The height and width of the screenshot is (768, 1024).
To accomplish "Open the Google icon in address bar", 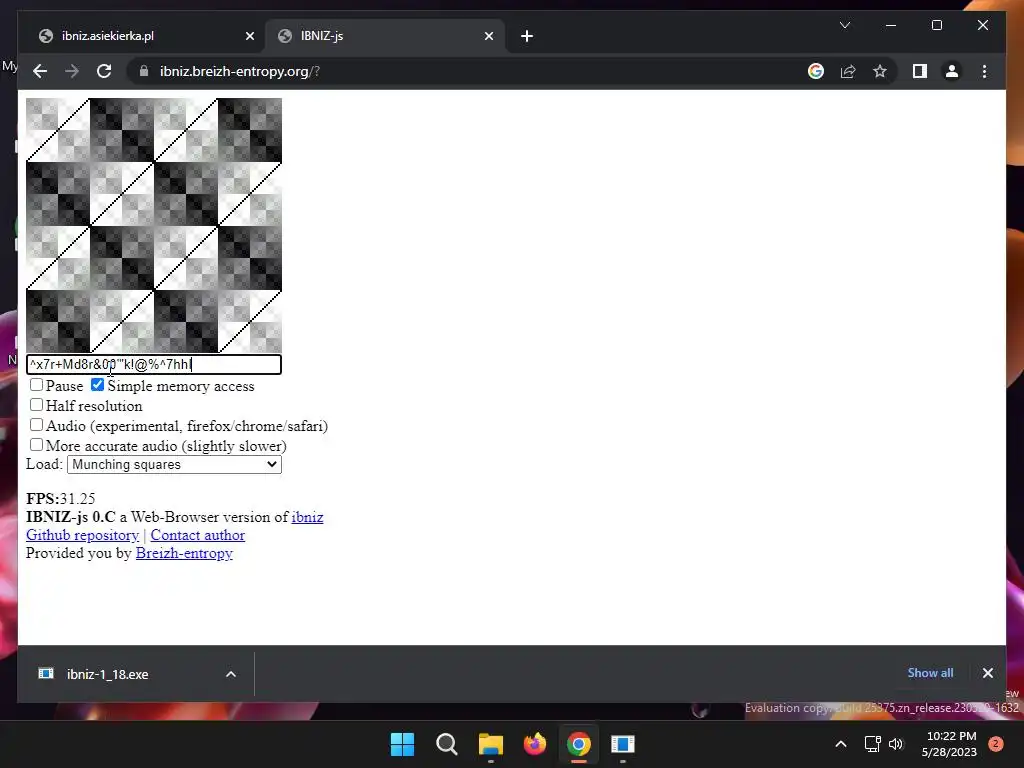I will pos(816,71).
